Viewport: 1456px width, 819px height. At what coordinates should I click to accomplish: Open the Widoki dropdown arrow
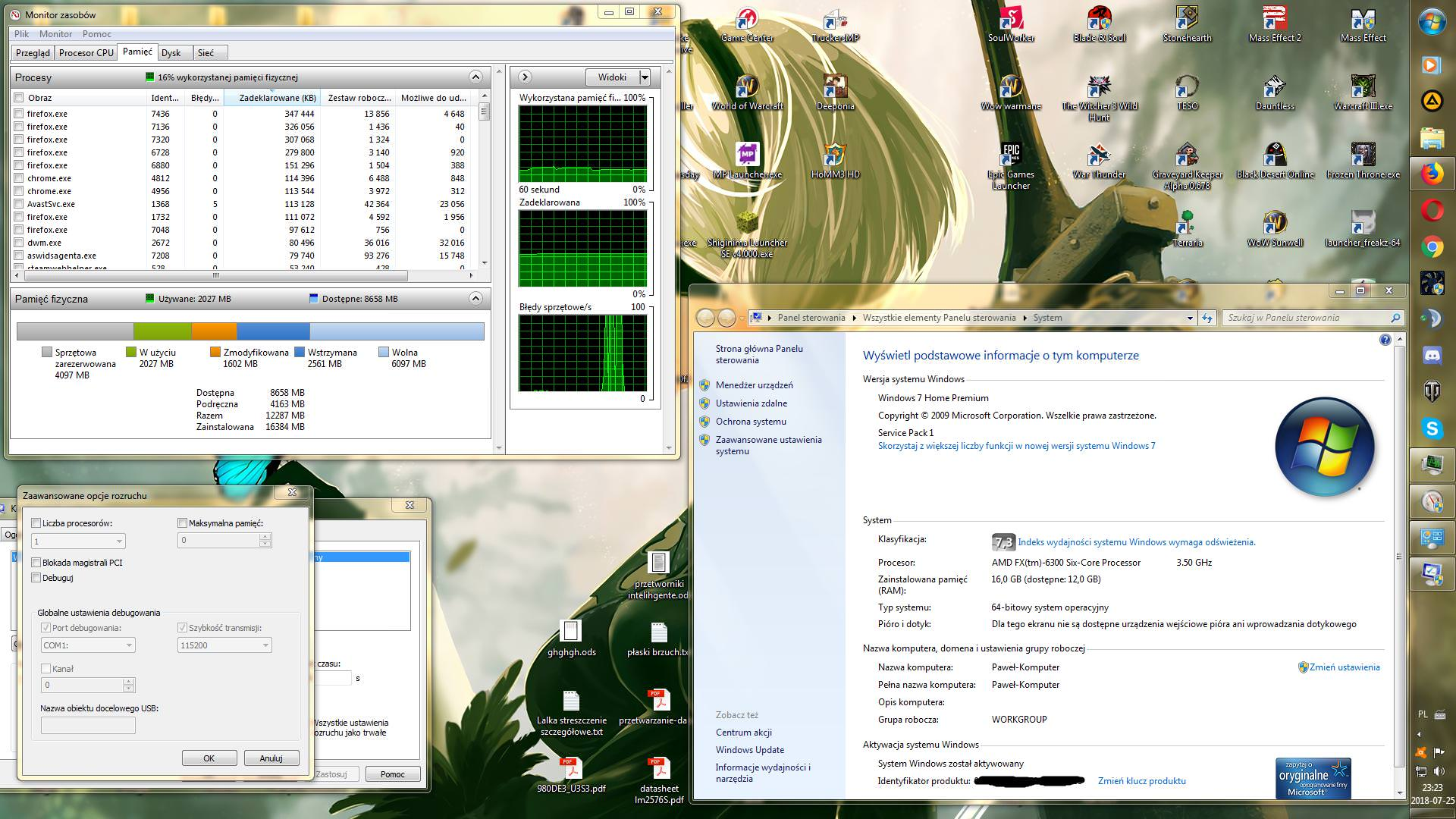[645, 77]
